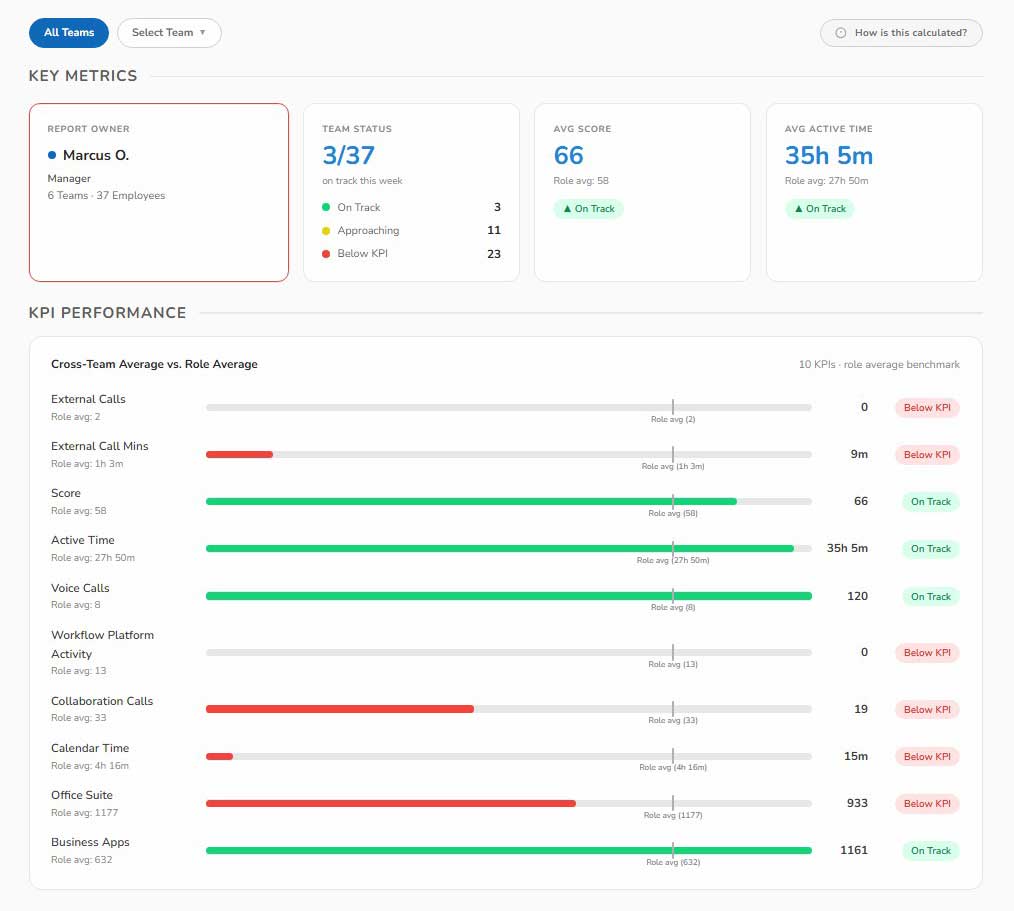Click the Business Apps KPI label
The height and width of the screenshot is (911, 1014).
pyautogui.click(x=90, y=842)
